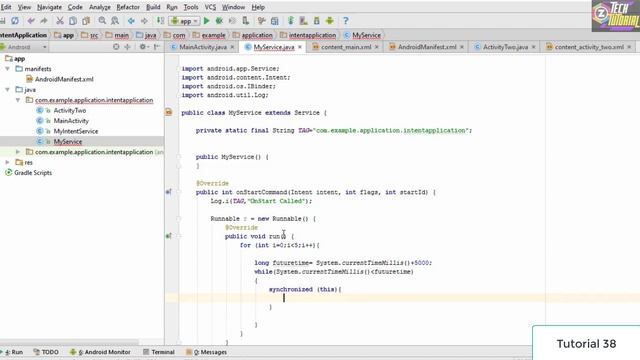The image size is (640, 360).
Task: Open Help with the question mark icon
Action: pos(346,21)
